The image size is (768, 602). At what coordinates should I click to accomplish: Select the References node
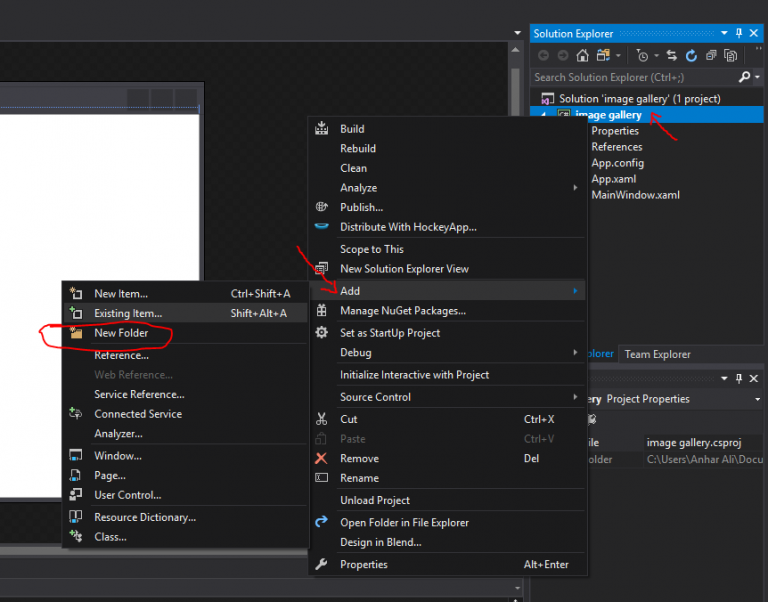(617, 147)
